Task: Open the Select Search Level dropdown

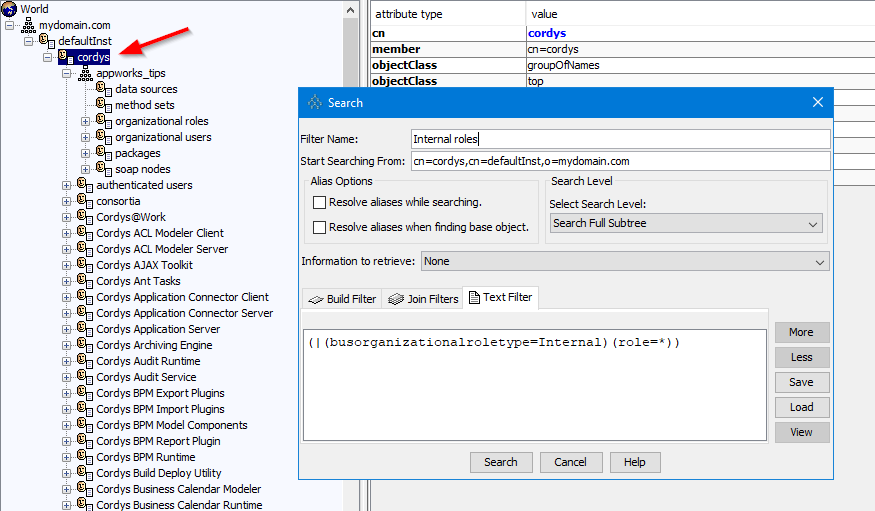Action: point(686,223)
